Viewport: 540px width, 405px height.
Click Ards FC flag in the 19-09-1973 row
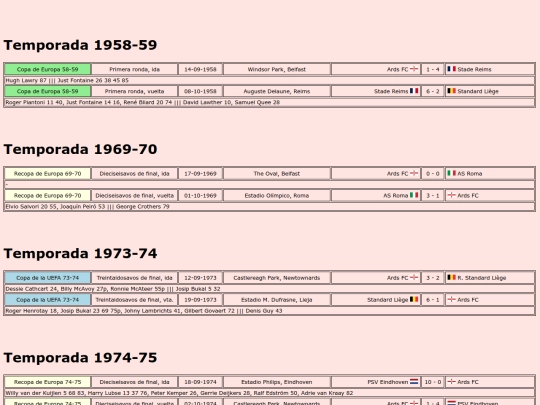click(x=451, y=300)
